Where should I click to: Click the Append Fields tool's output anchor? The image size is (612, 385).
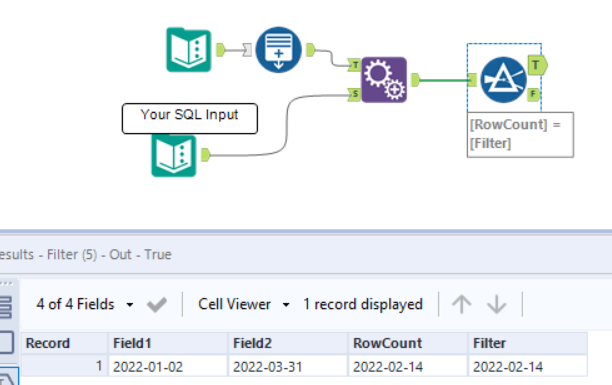311,50
